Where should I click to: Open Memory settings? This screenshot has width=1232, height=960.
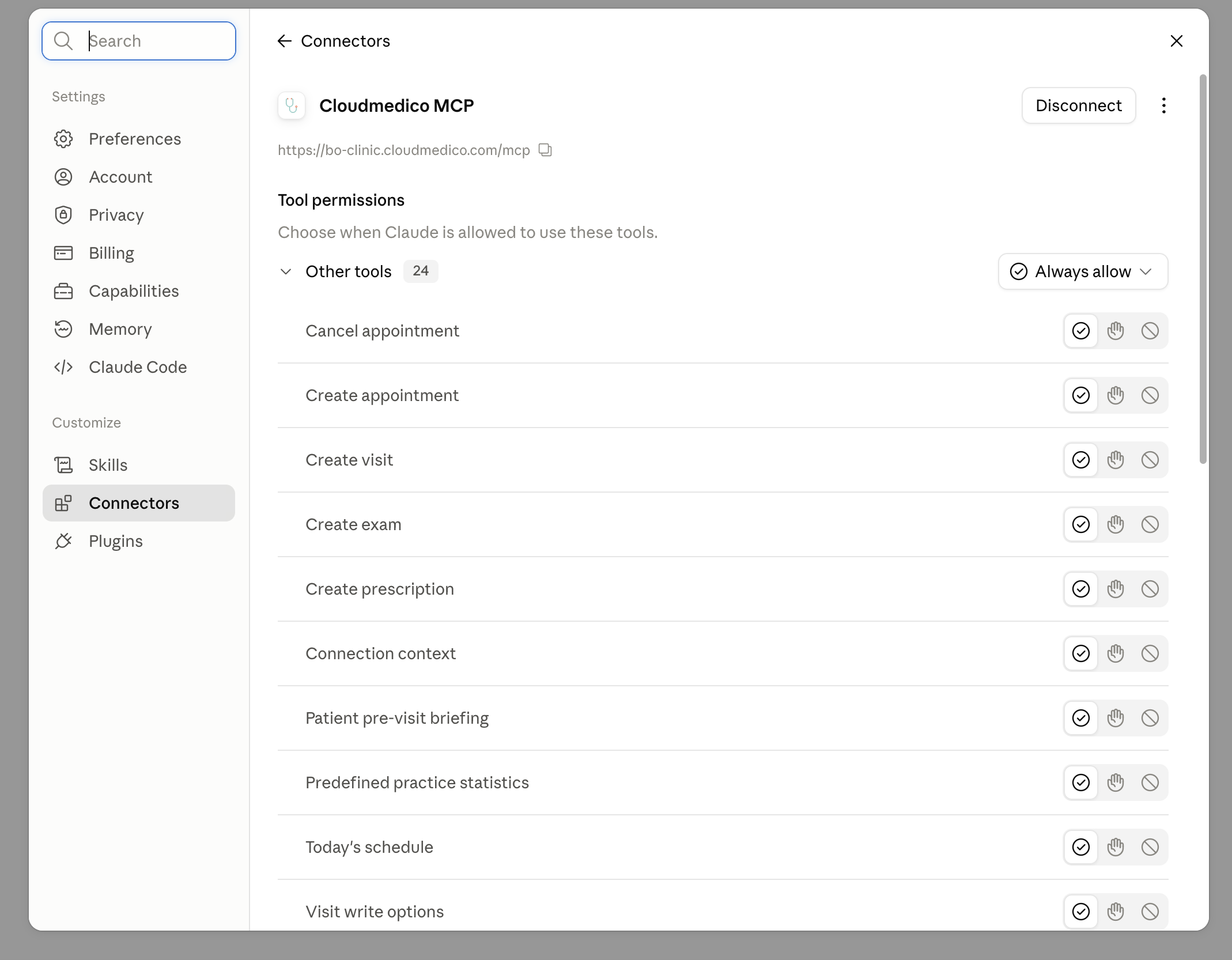139,329
